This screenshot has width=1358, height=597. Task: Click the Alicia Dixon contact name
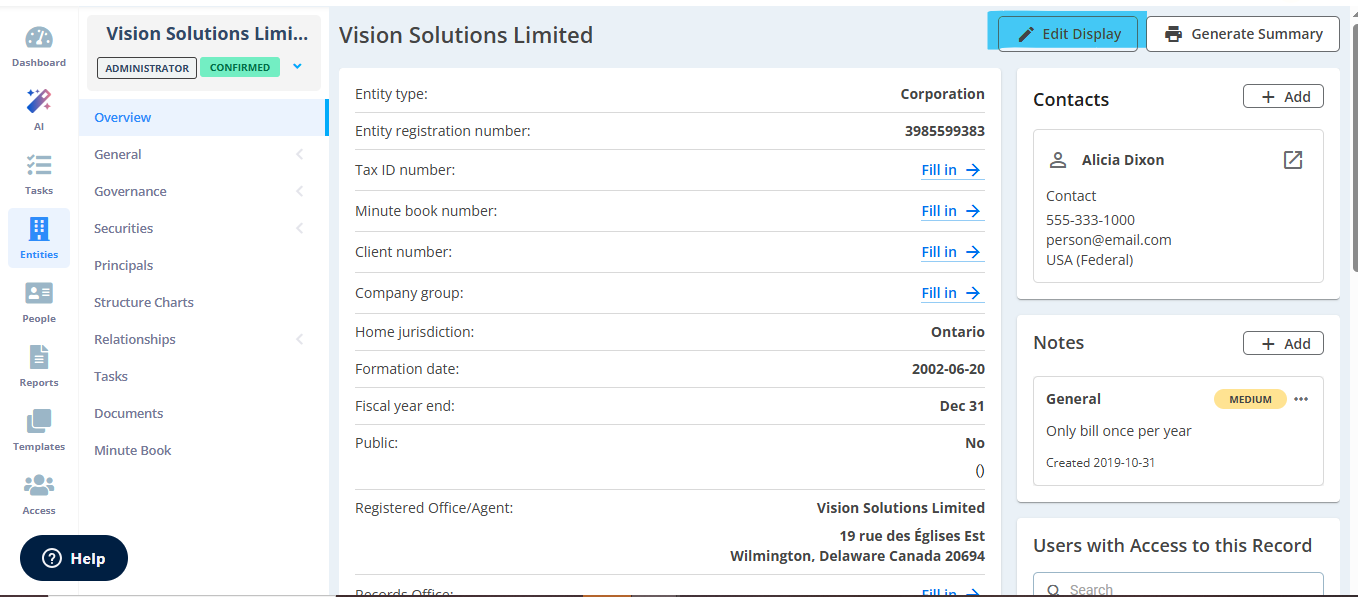pos(1123,160)
